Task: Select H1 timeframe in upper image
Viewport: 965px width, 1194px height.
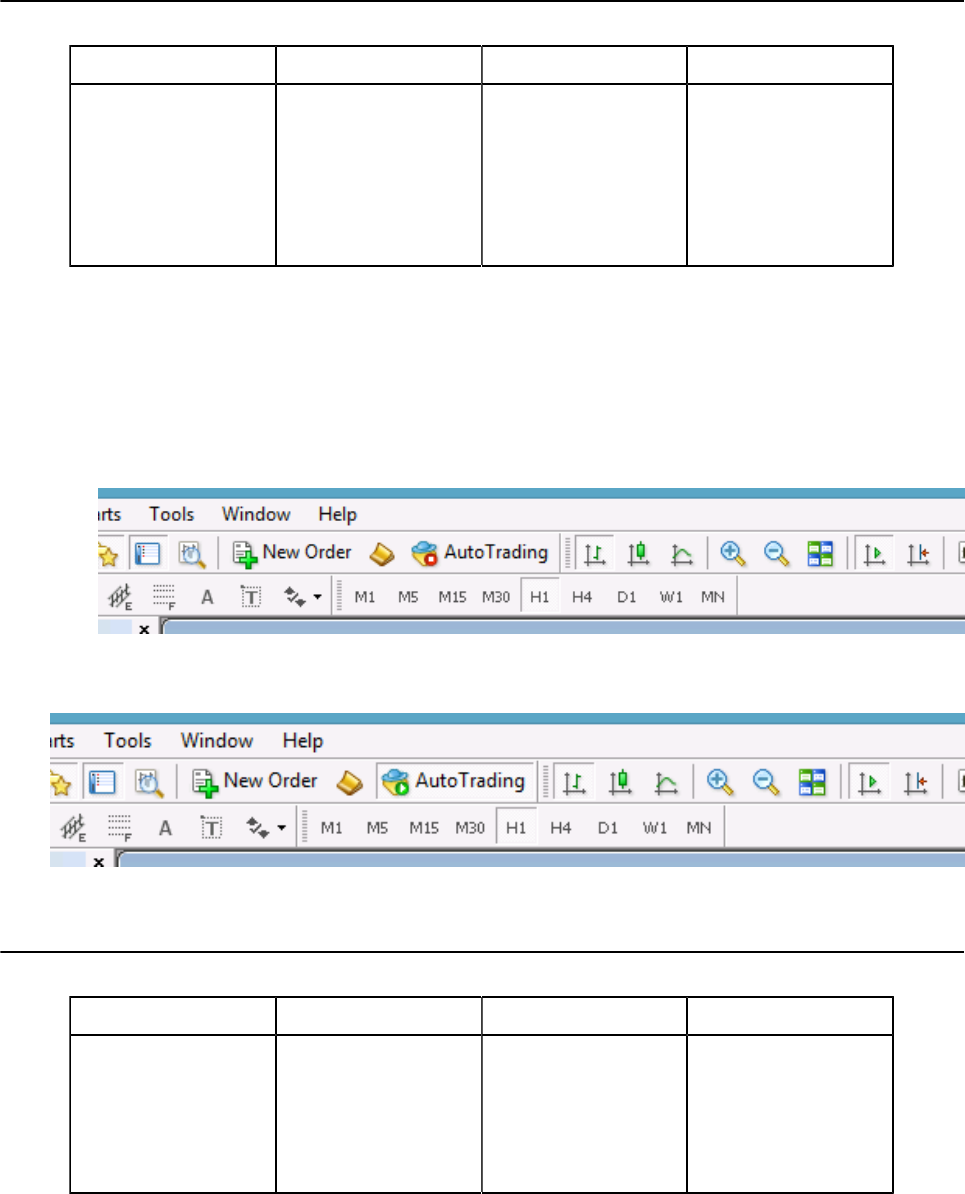Action: [539, 597]
